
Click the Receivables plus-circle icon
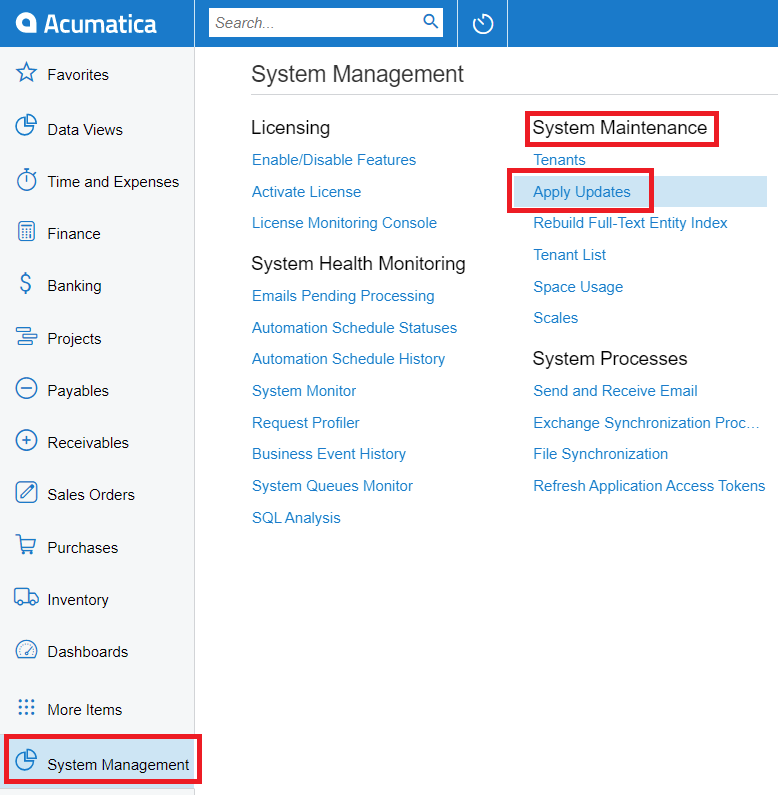tap(26, 440)
